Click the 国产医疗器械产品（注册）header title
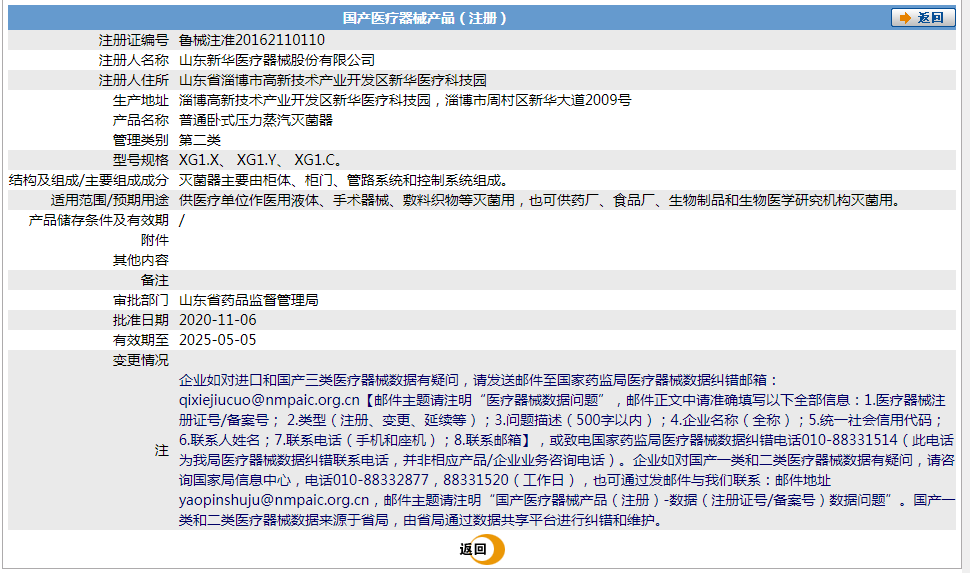 point(425,18)
